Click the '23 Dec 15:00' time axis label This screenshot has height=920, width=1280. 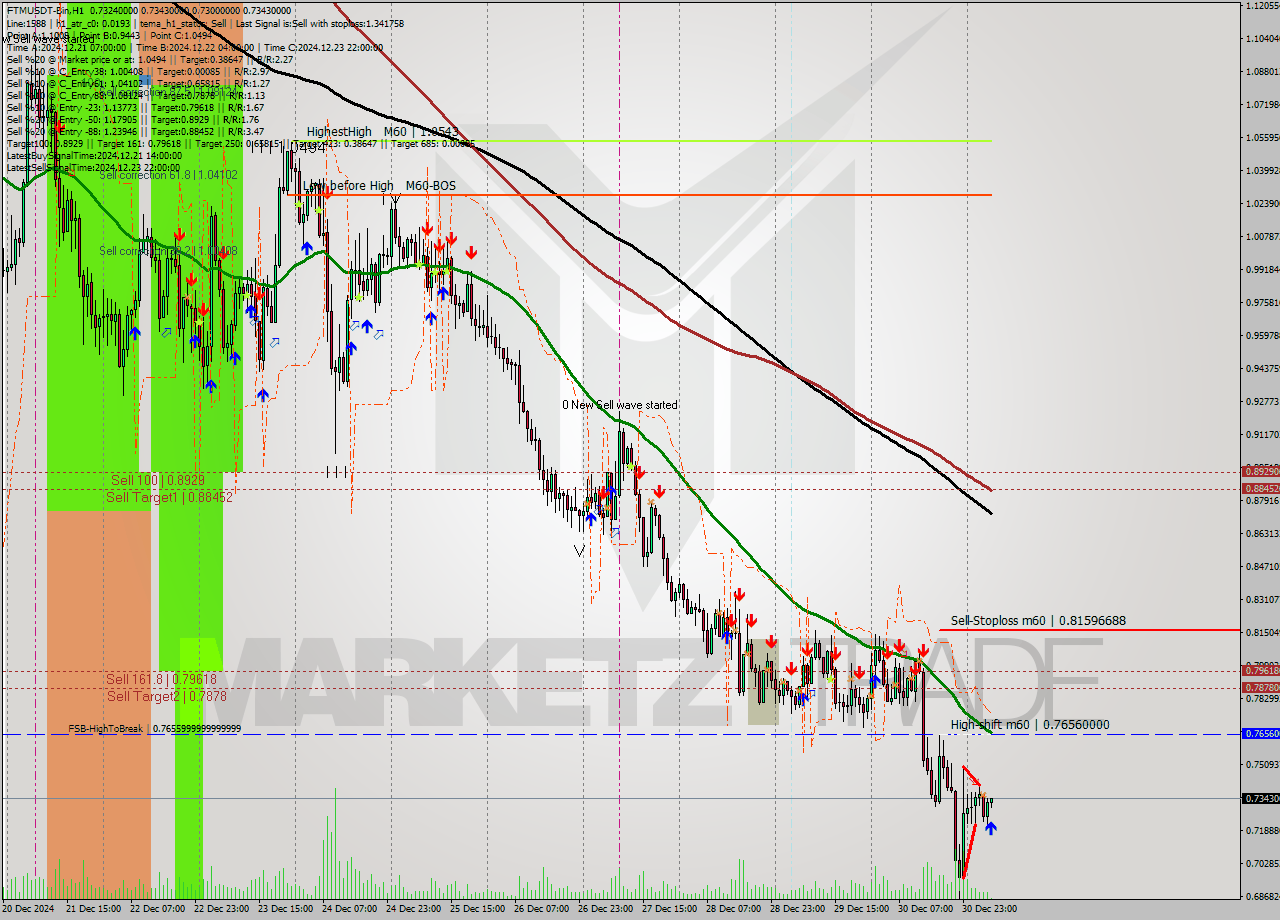(286, 909)
